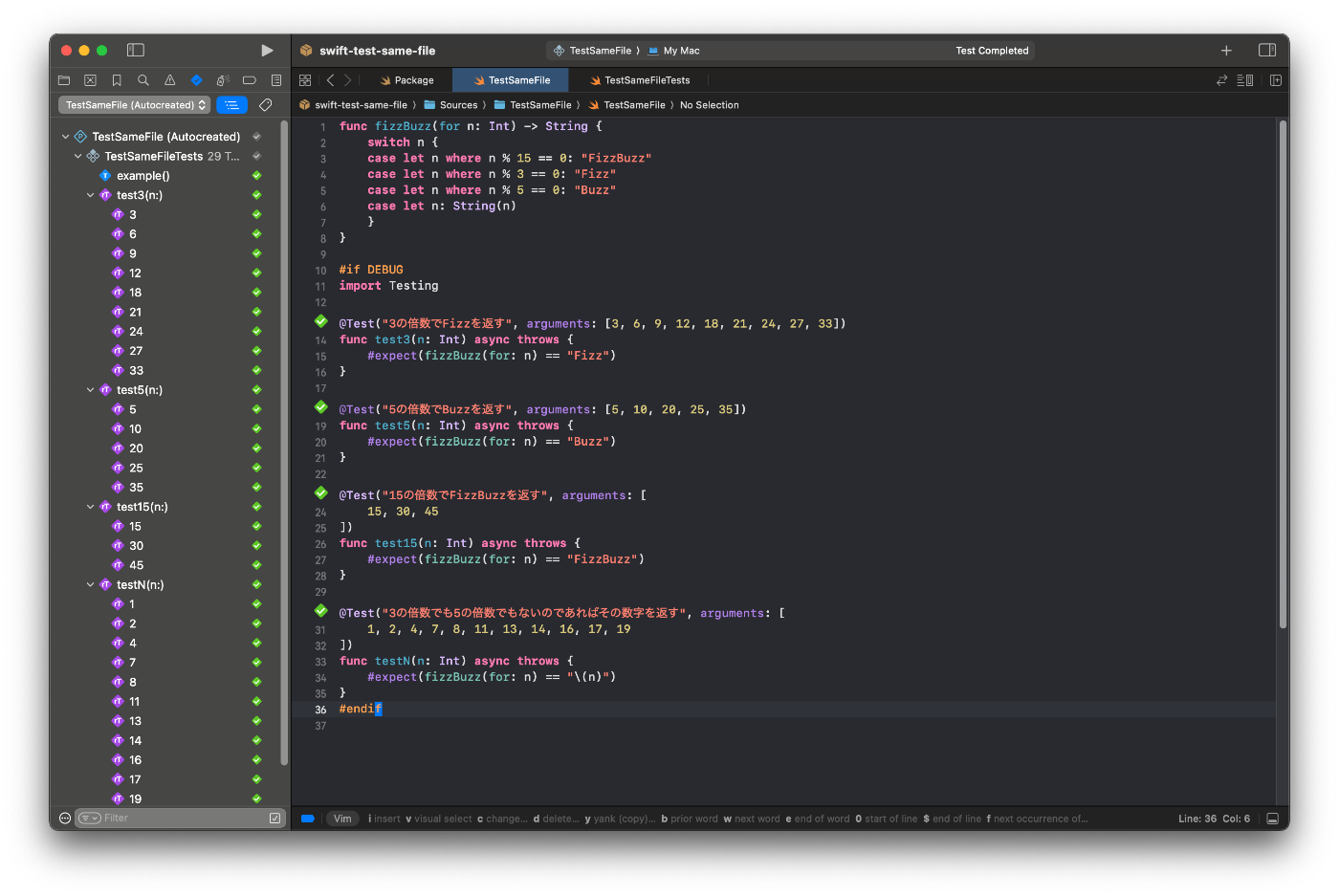Collapse the TestSameFileTests suite
The image size is (1339, 896).
pyautogui.click(x=77, y=155)
